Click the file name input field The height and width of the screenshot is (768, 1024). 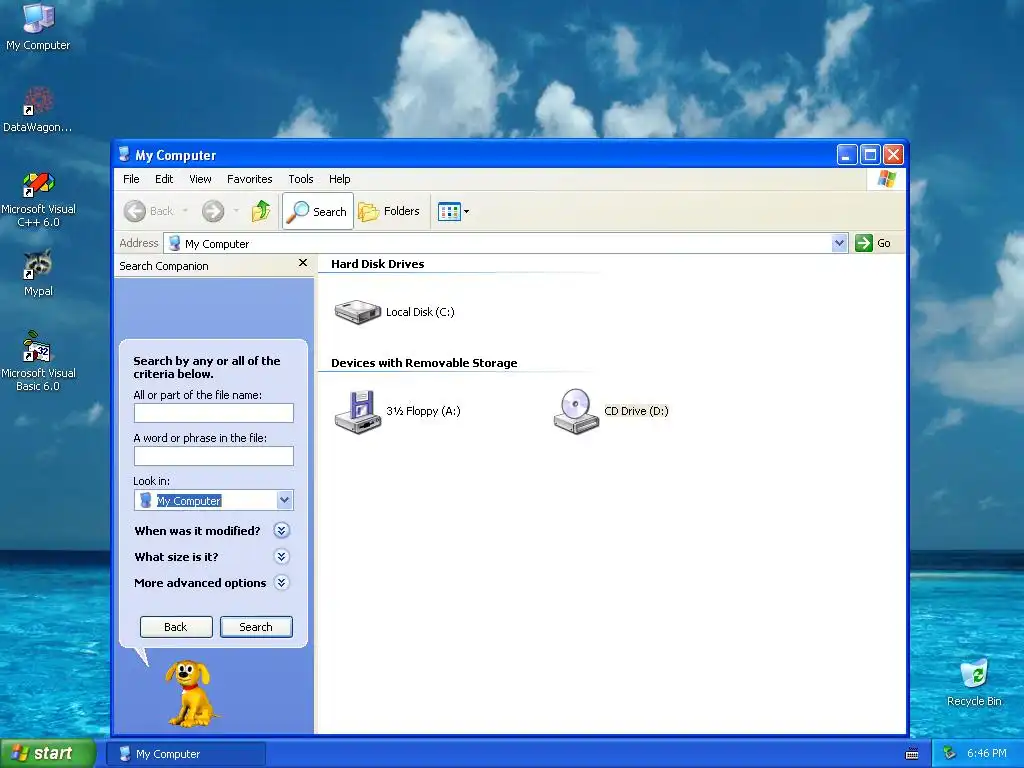214,413
